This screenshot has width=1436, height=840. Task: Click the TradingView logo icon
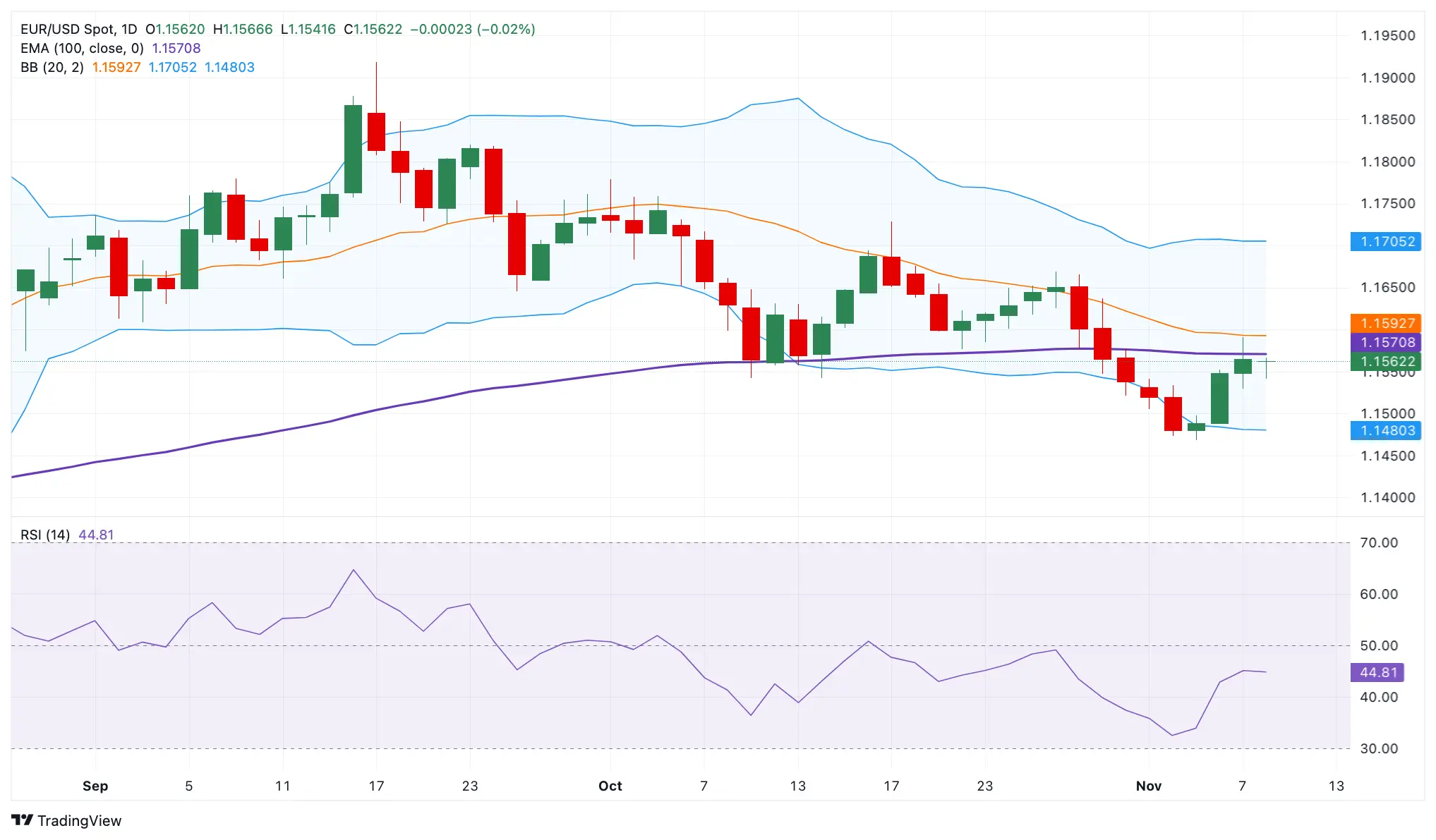(x=23, y=821)
